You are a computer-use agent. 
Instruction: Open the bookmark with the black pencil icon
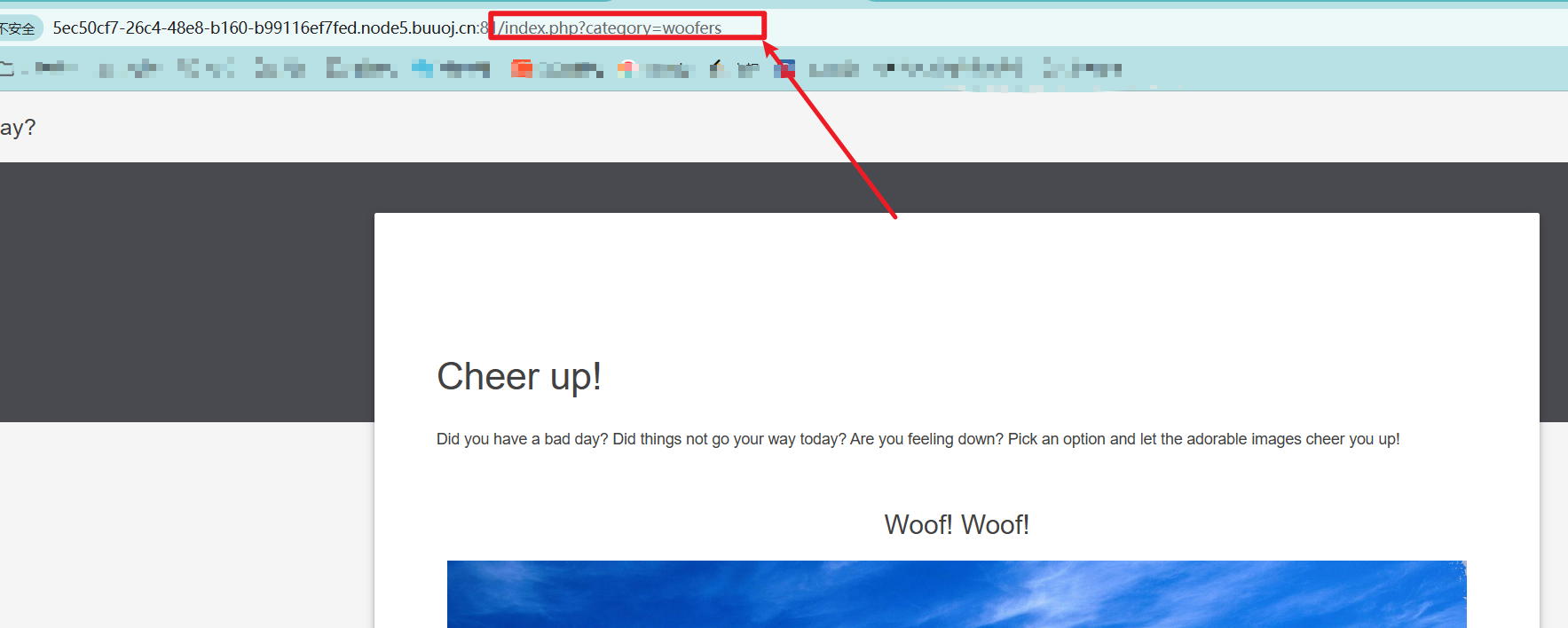[734, 68]
